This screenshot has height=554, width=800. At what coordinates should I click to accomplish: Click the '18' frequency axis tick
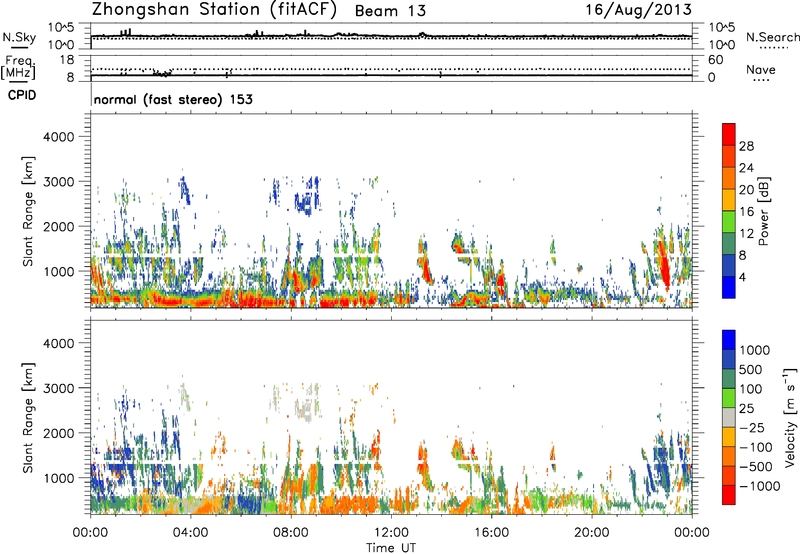coord(67,59)
